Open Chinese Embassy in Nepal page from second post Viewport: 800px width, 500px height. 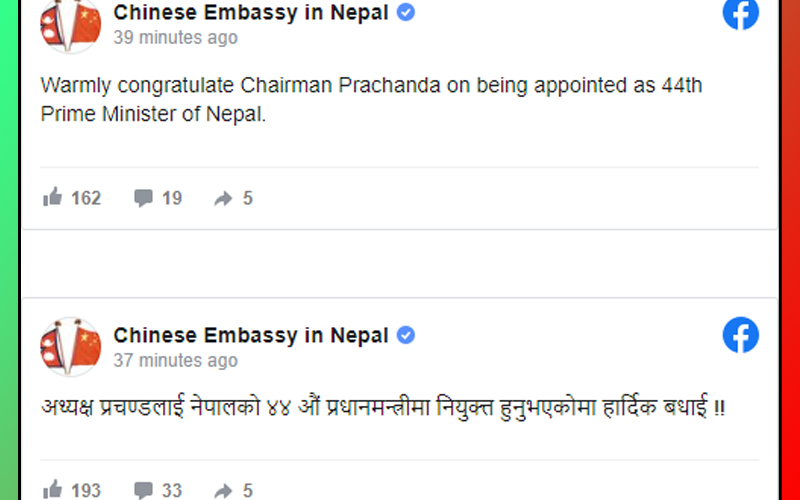(250, 335)
